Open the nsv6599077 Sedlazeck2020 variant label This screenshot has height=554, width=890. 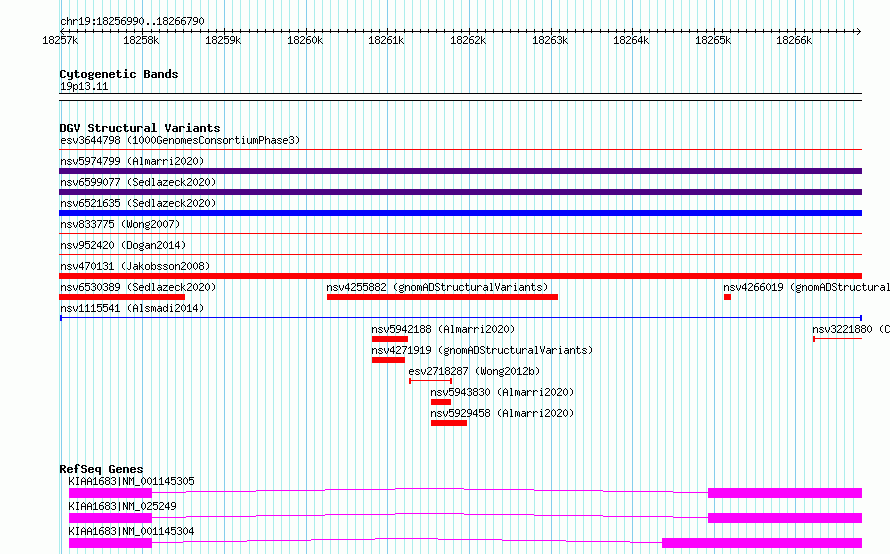tap(138, 182)
